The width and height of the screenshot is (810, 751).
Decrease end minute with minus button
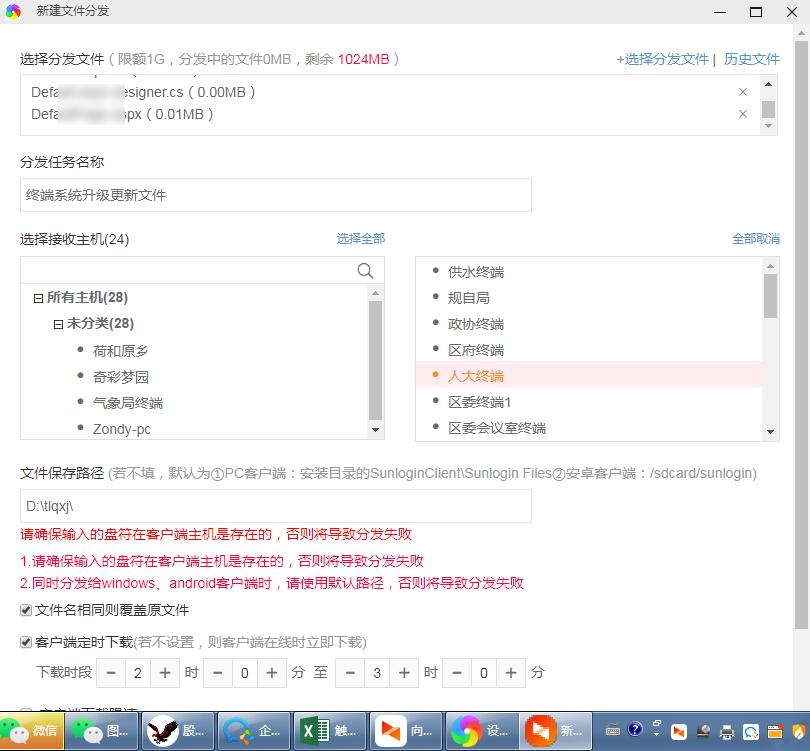pyautogui.click(x=457, y=673)
